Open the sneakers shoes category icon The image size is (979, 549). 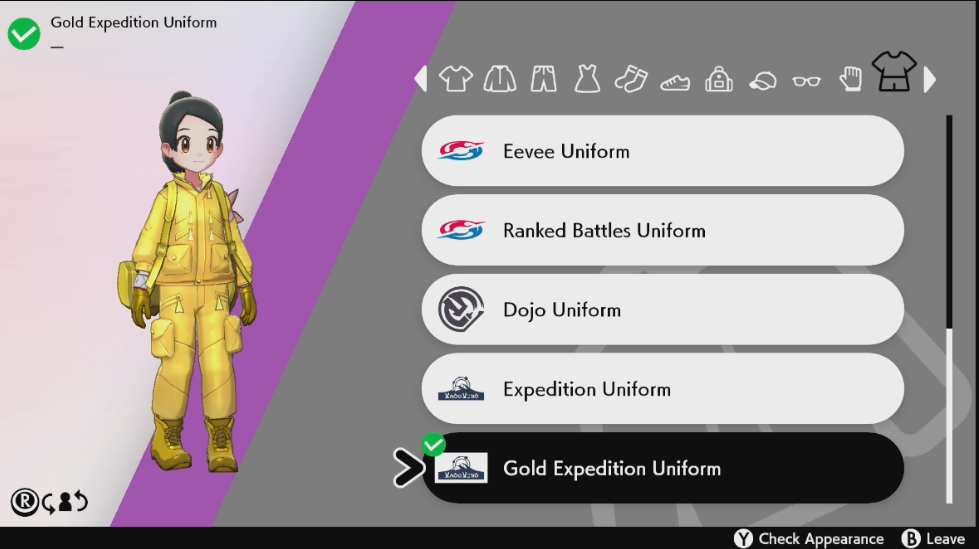(675, 82)
